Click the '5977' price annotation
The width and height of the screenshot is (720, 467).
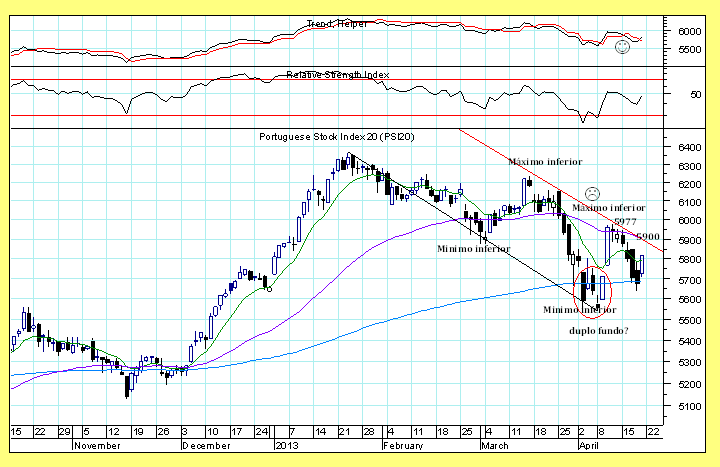pyautogui.click(x=625, y=222)
